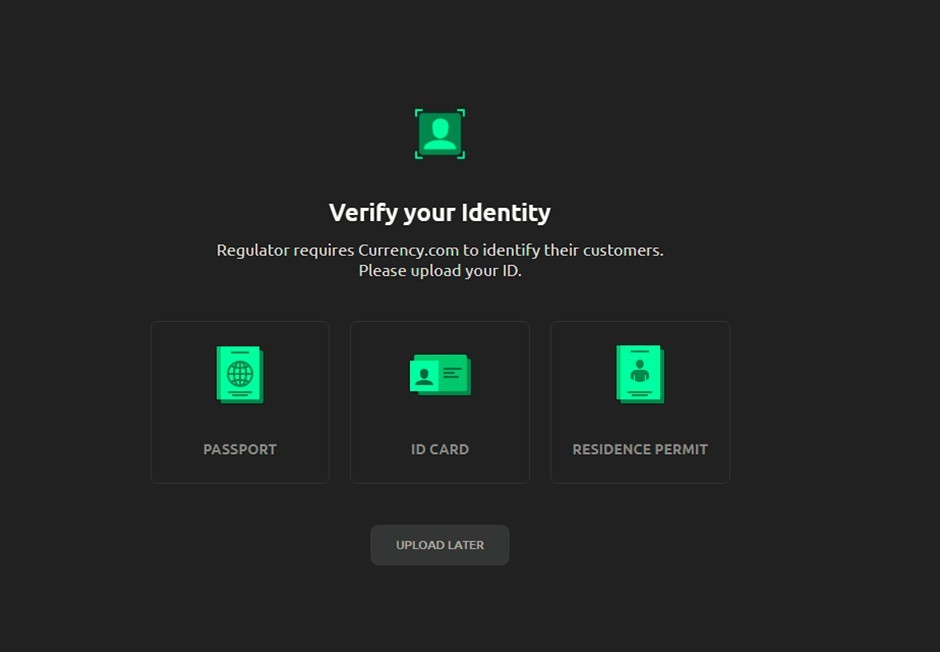Click the Verify your Identity heading
940x652 pixels.
440,213
